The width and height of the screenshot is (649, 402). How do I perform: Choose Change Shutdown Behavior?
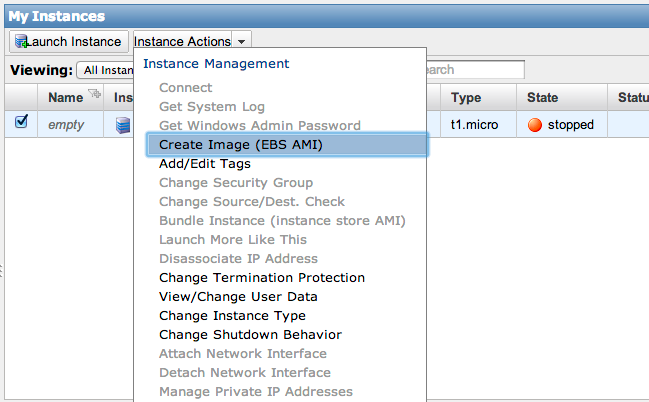click(x=250, y=335)
